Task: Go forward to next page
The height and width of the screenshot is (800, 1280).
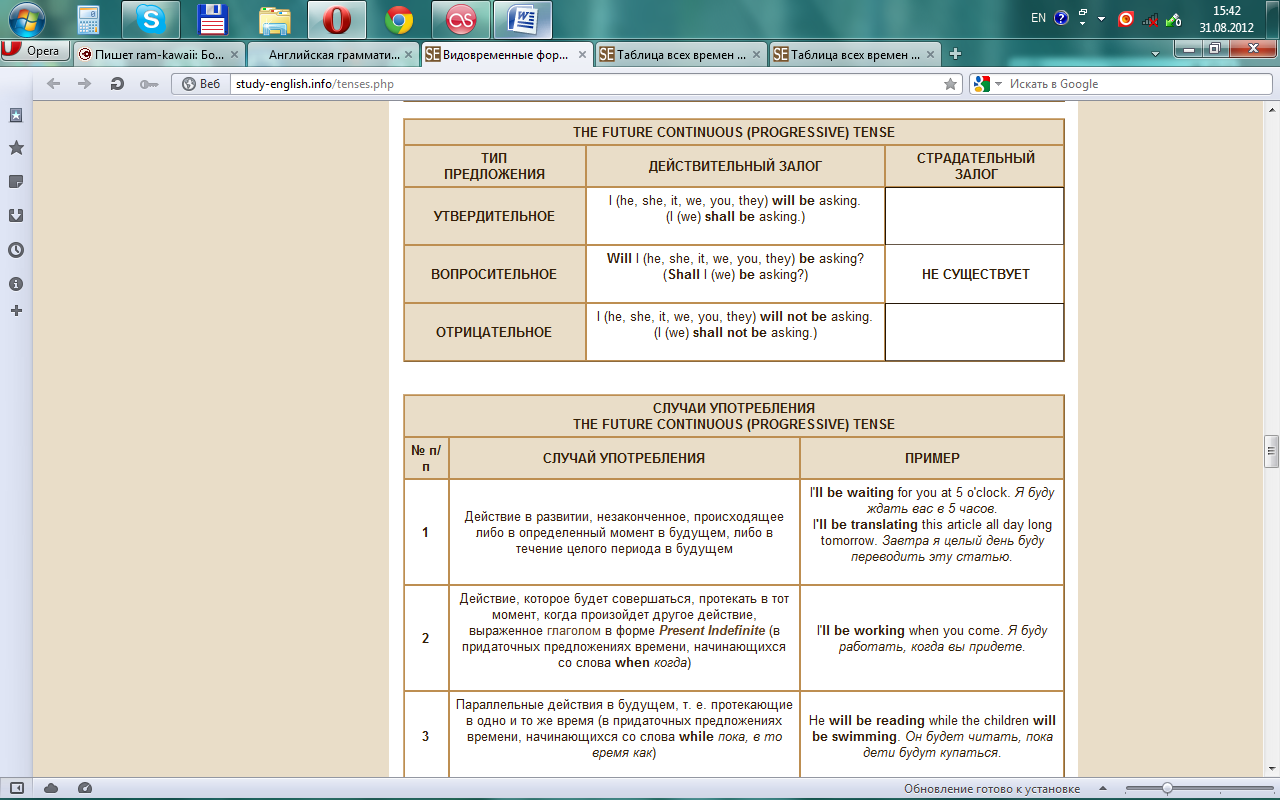Action: pyautogui.click(x=84, y=84)
